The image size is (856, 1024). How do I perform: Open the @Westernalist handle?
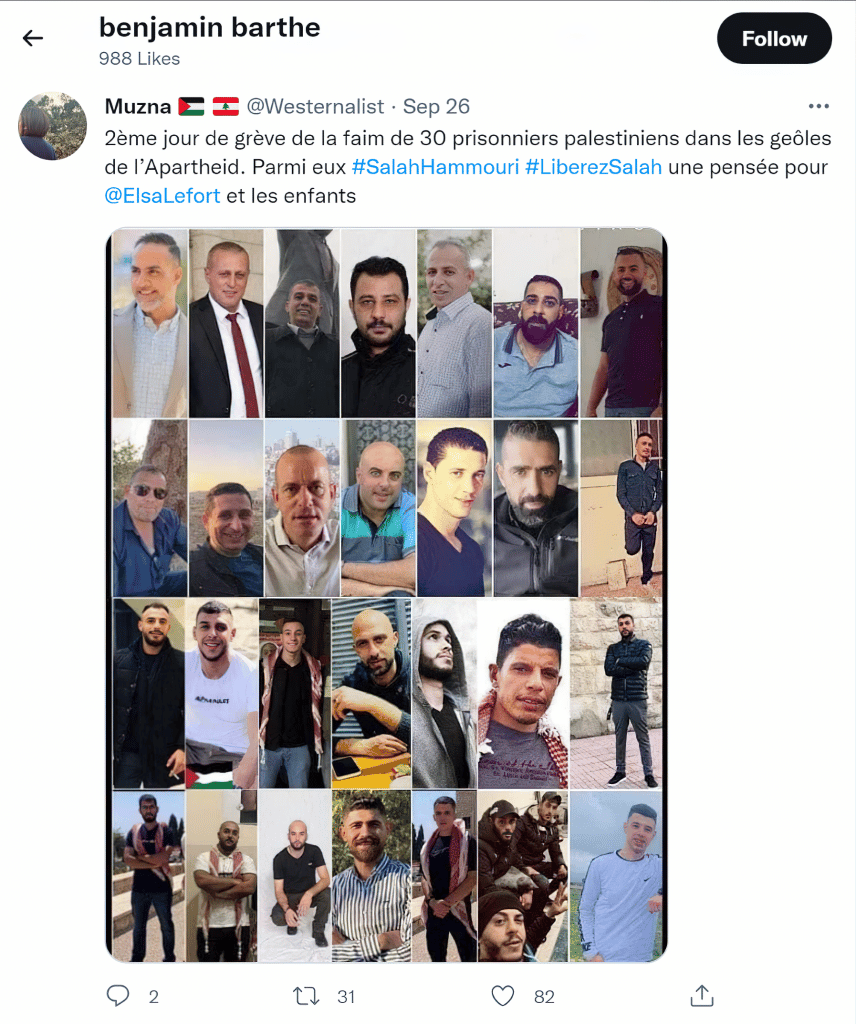(x=315, y=106)
